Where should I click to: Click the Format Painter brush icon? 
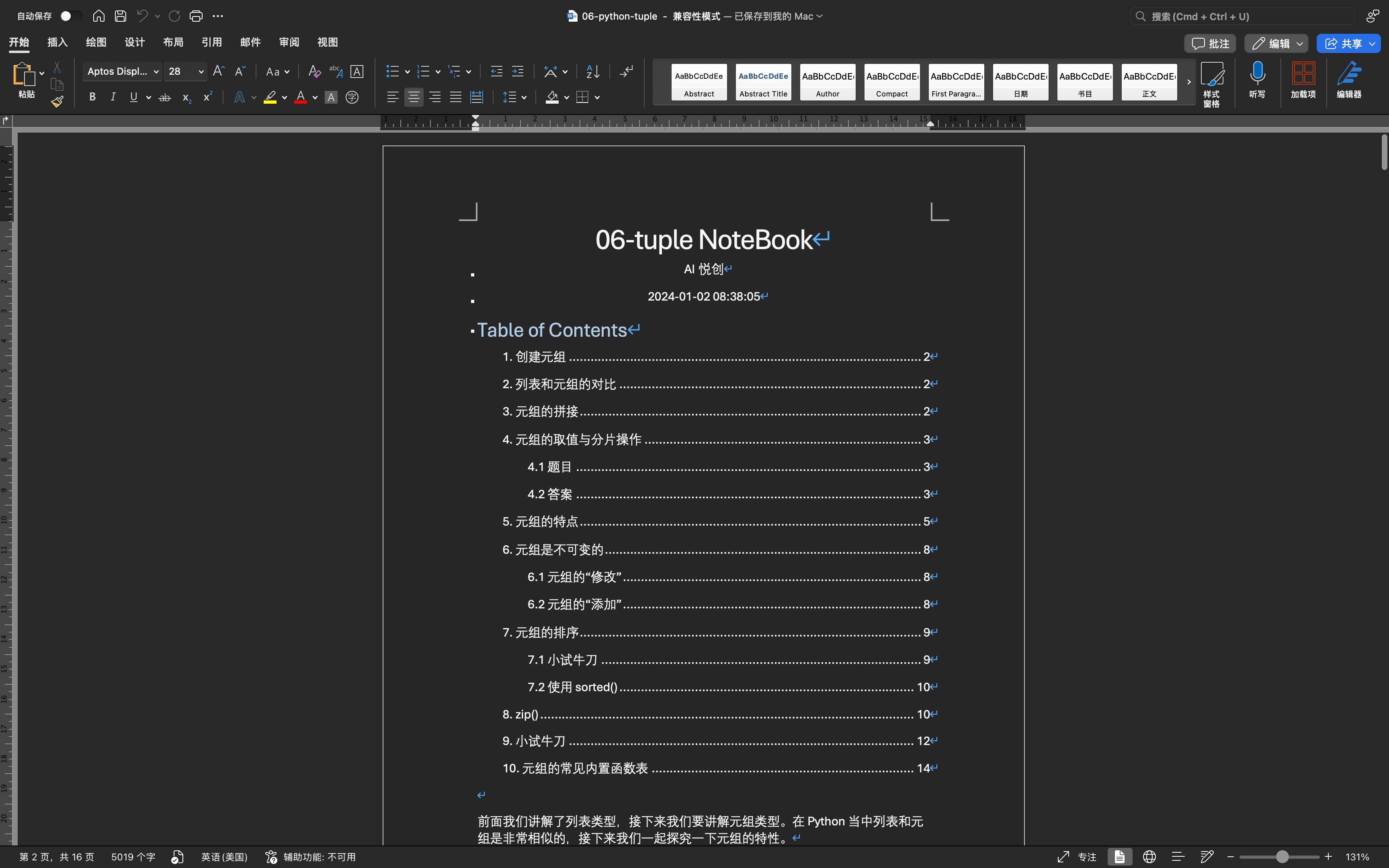pos(57,102)
